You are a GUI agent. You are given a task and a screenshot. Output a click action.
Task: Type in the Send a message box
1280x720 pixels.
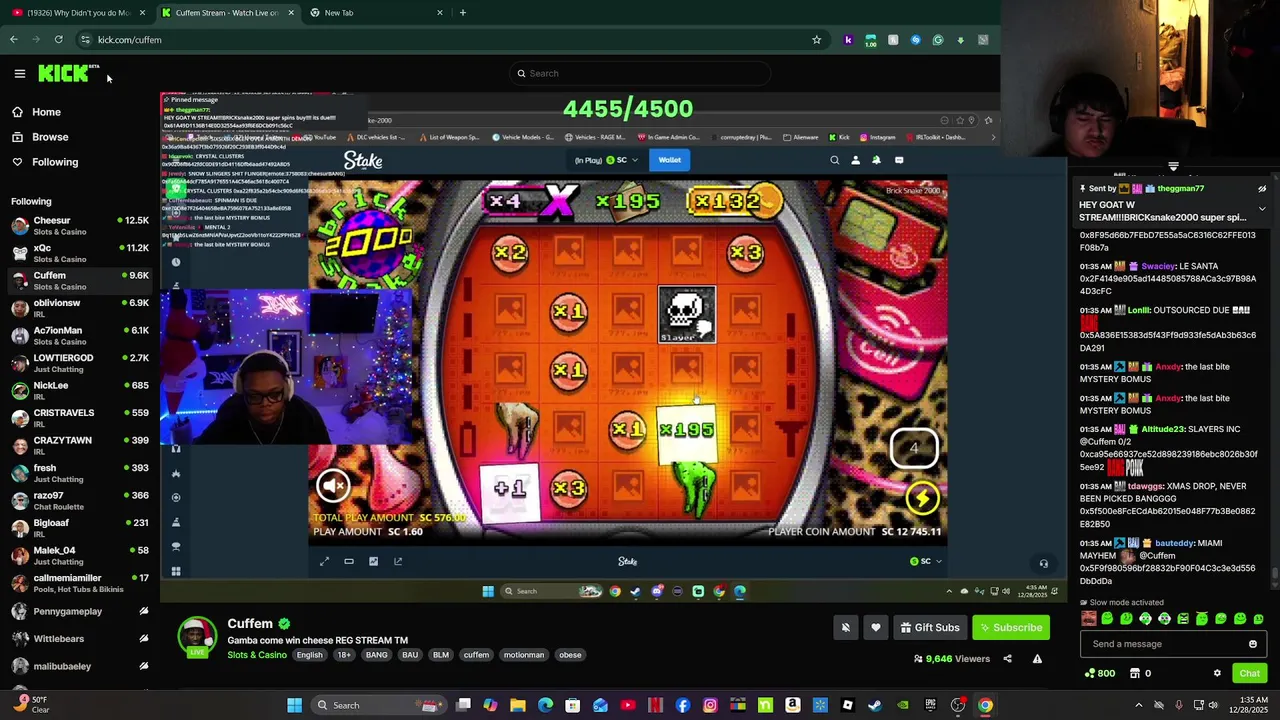coord(1165,644)
